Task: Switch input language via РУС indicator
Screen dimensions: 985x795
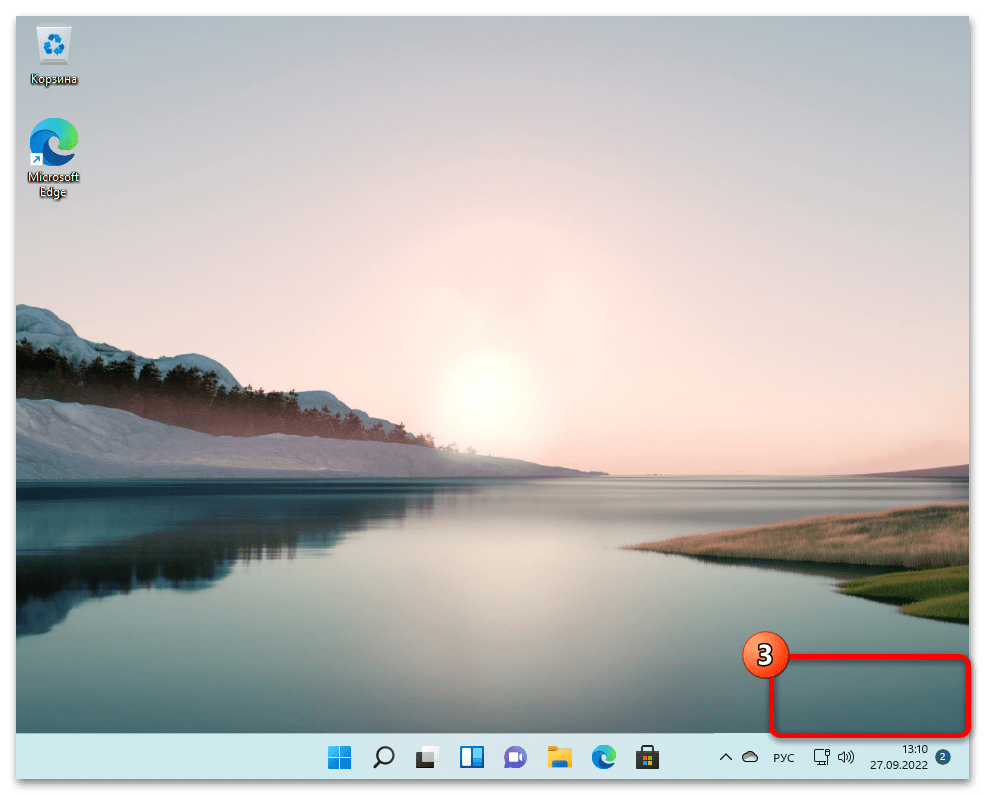Action: point(783,758)
